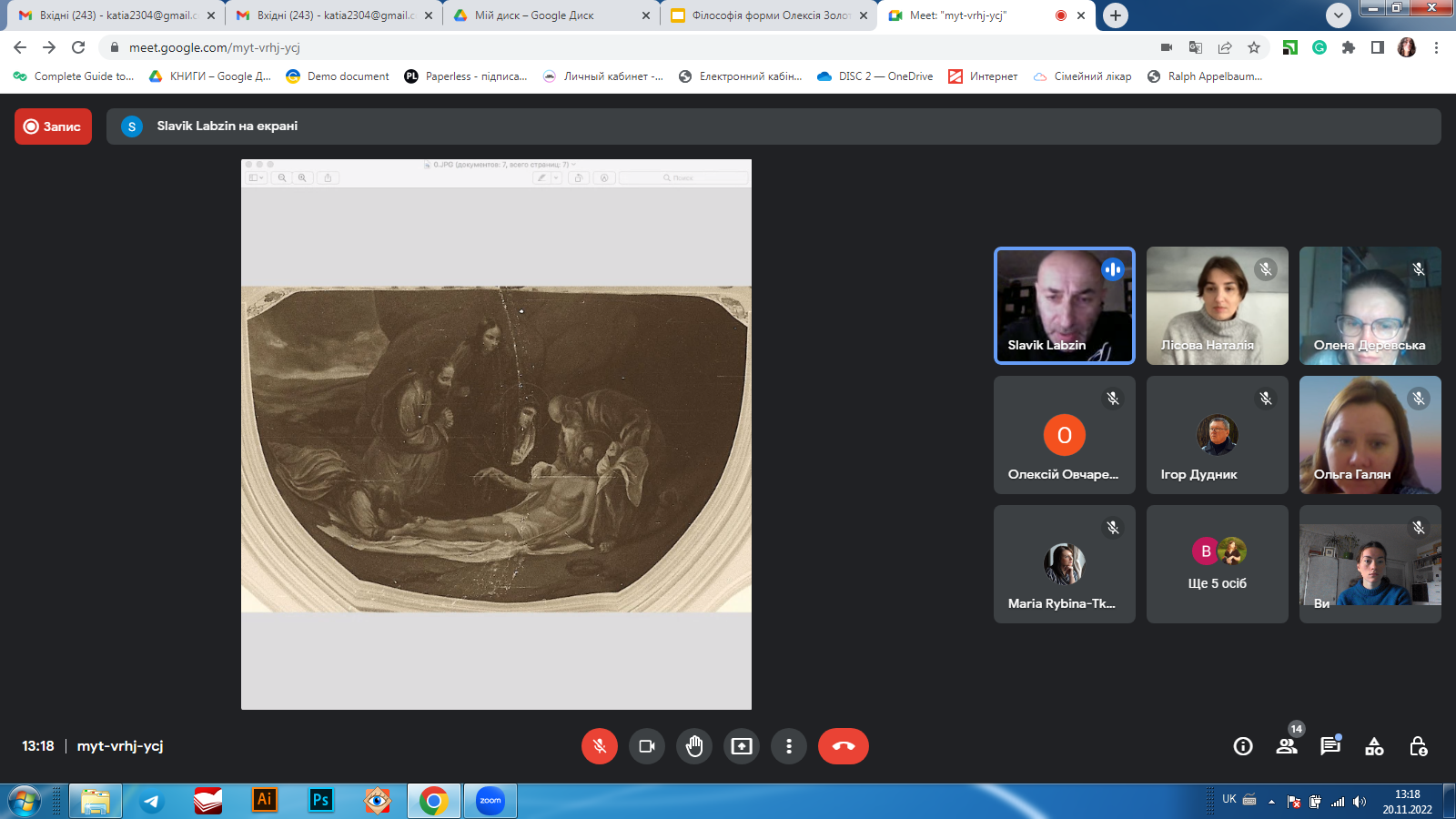Open meeting details info icon
Screen dimensions: 1456x819
click(x=1243, y=746)
